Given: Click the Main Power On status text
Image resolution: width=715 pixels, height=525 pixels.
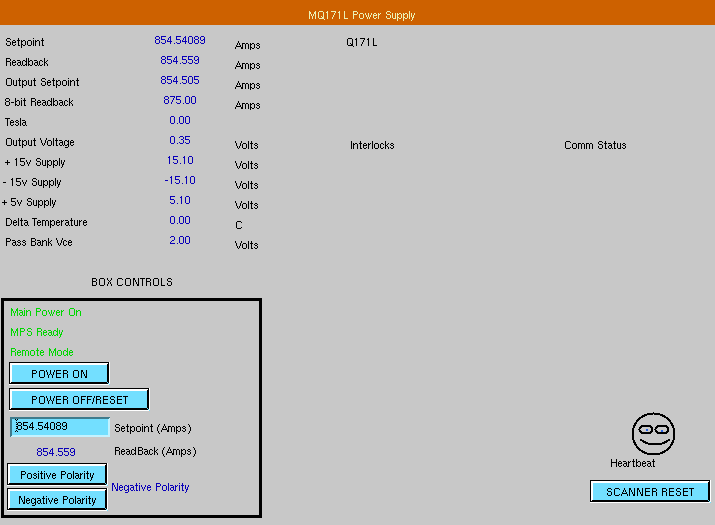Looking at the screenshot, I should [x=46, y=312].
